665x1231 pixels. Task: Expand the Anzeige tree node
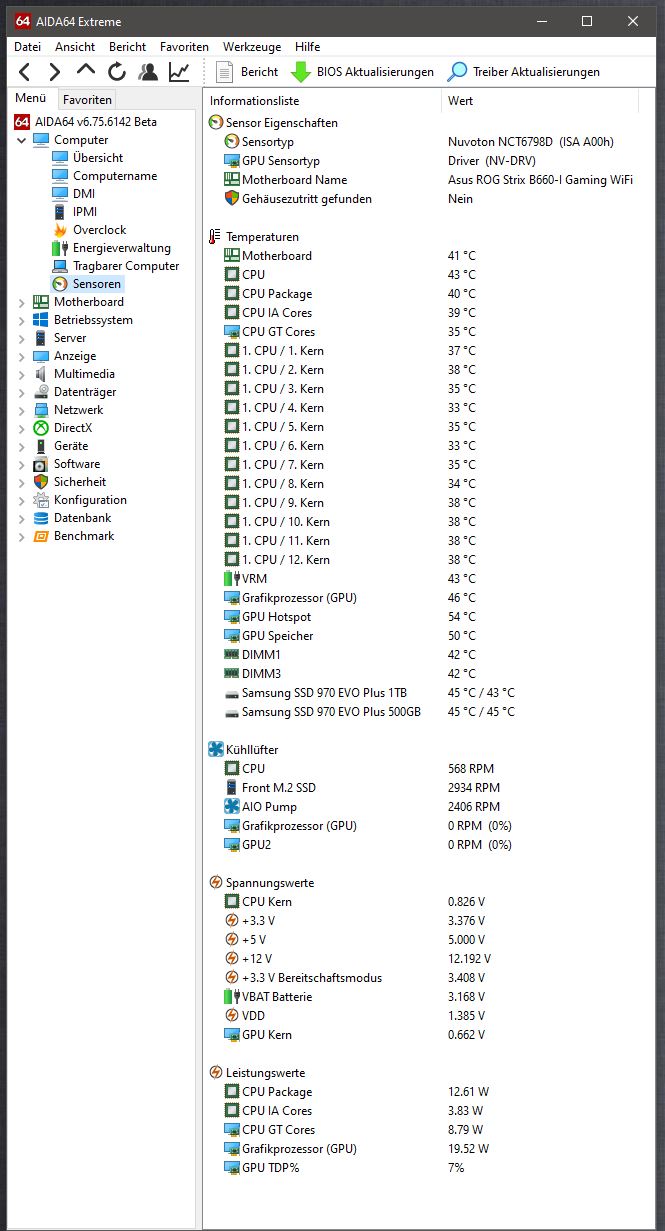click(x=23, y=356)
